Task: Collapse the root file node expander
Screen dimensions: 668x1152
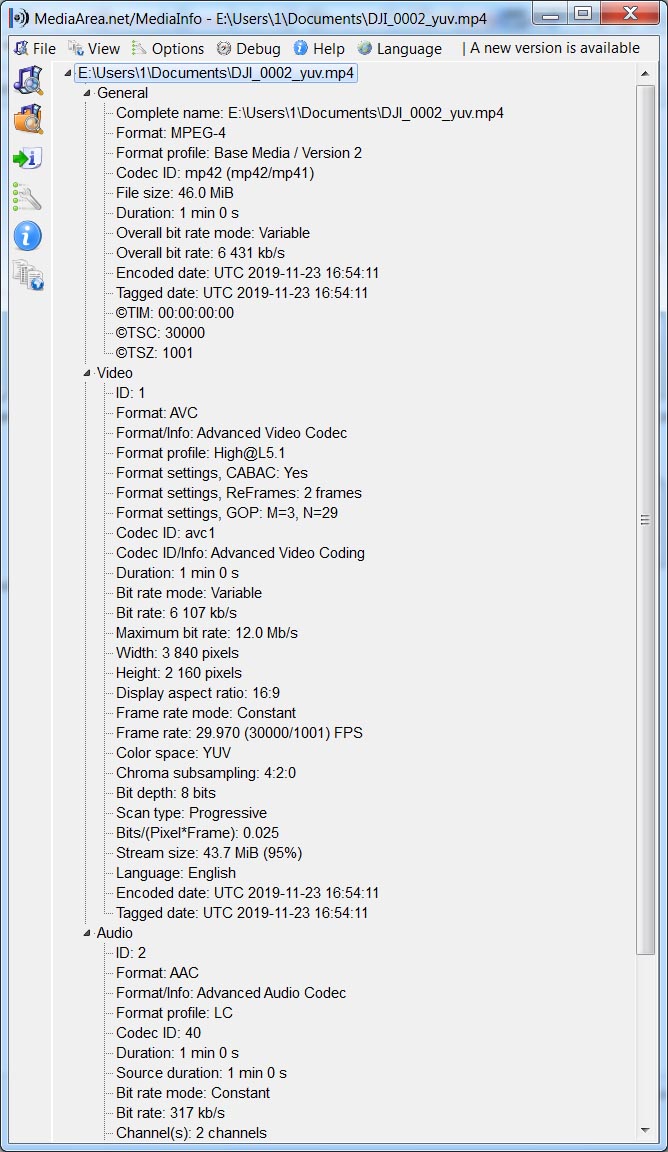Action: [68, 73]
